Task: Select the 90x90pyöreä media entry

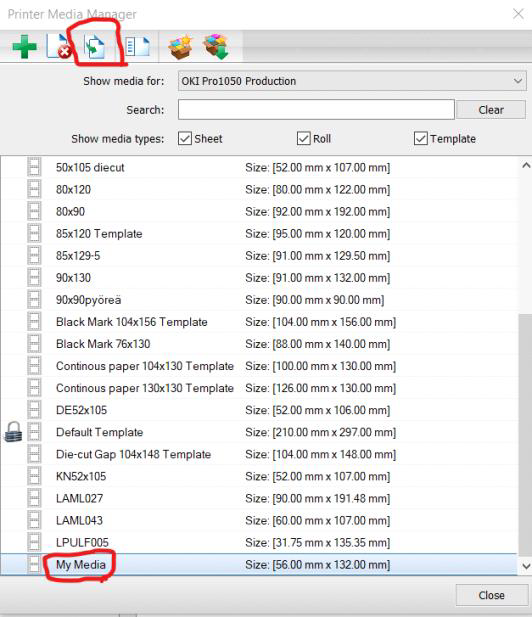Action: point(259,300)
